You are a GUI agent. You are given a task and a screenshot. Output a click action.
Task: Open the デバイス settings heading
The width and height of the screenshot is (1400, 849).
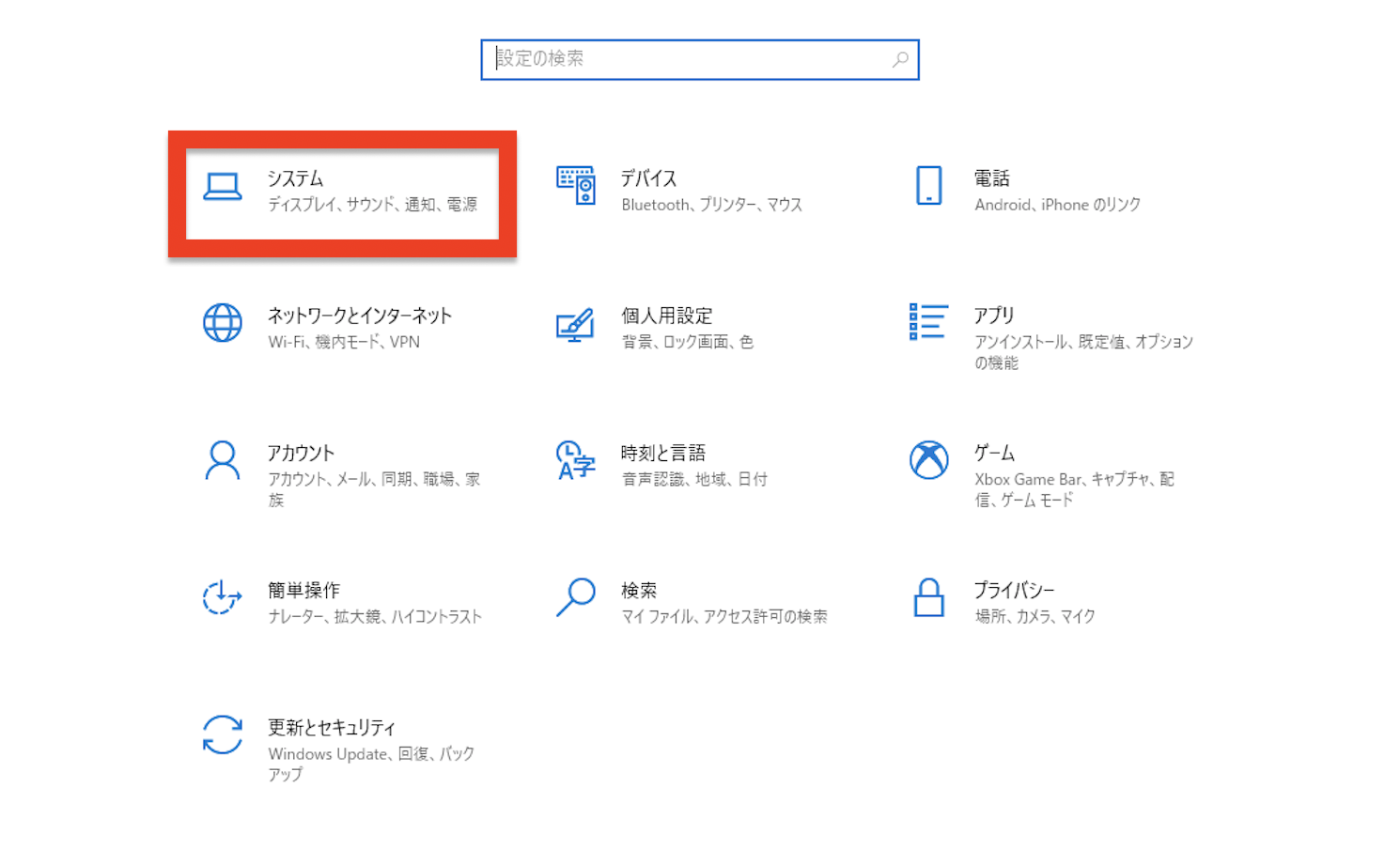[649, 178]
